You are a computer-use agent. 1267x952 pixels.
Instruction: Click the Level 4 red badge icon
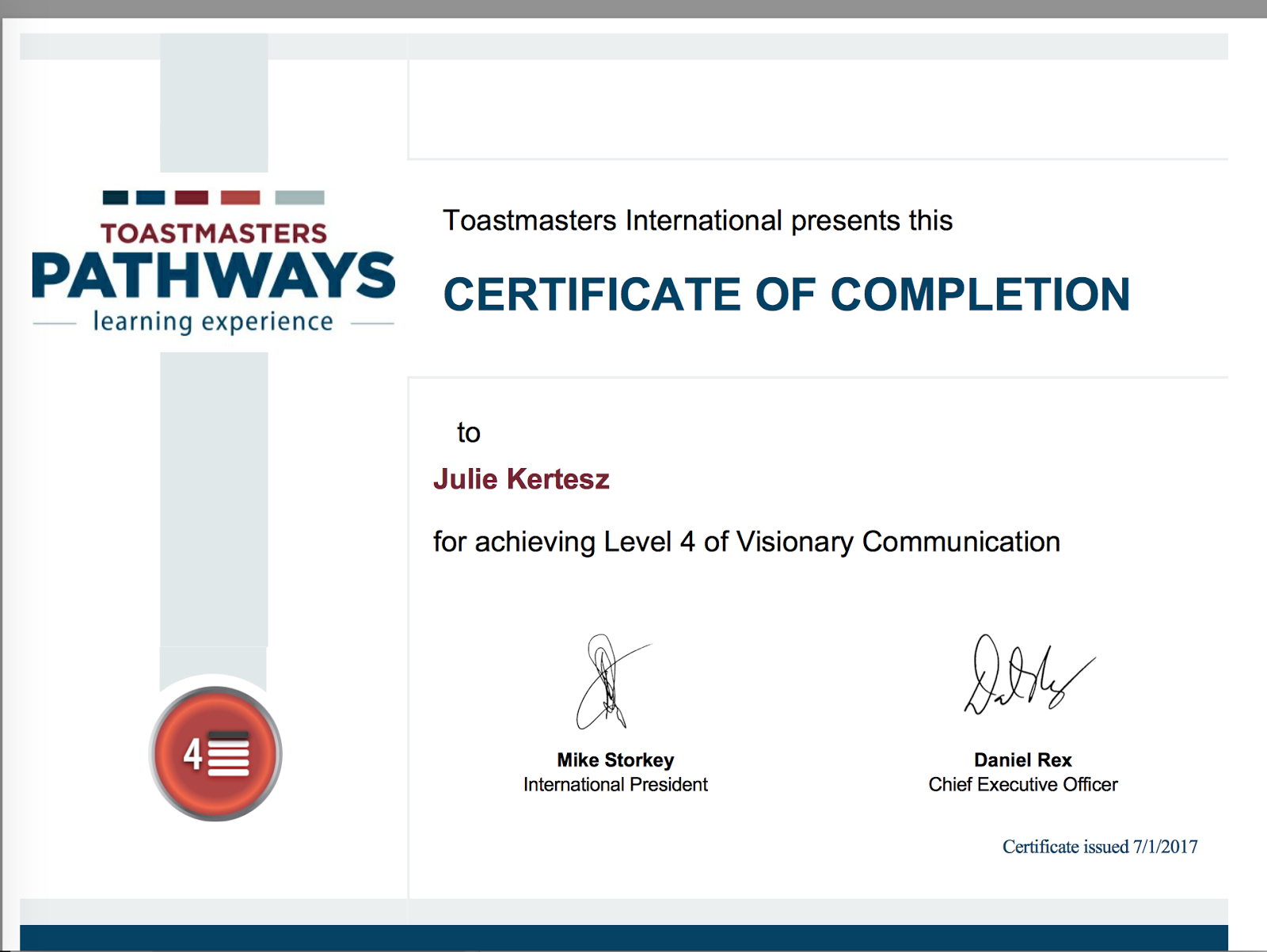point(215,753)
